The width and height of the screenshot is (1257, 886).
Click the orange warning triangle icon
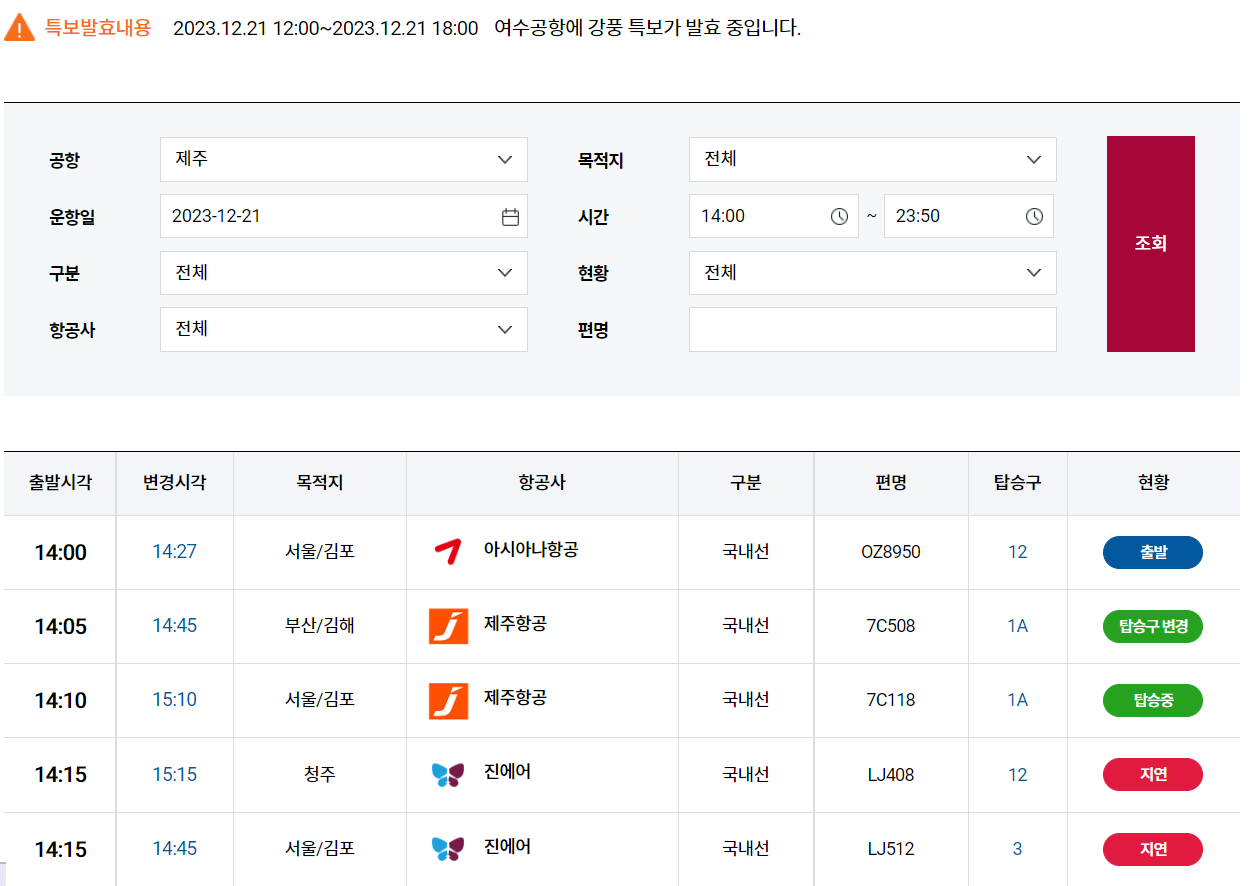pos(19,28)
